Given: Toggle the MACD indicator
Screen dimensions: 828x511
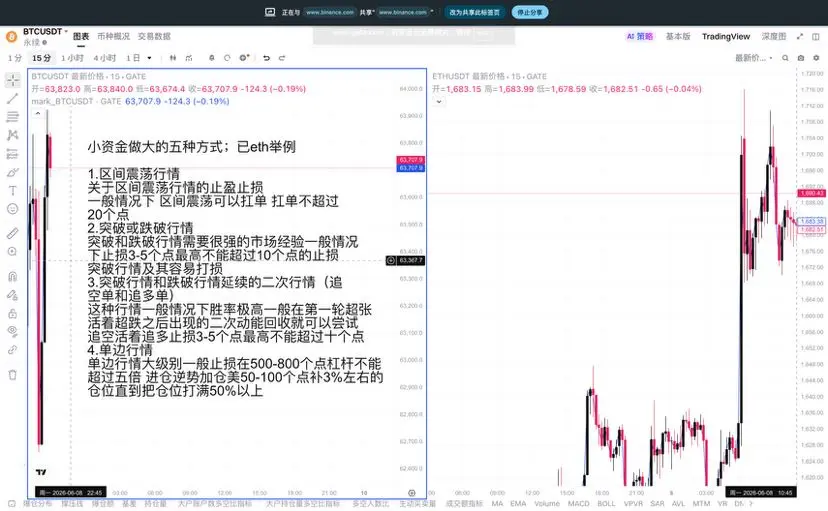Looking at the screenshot, I should (578, 504).
